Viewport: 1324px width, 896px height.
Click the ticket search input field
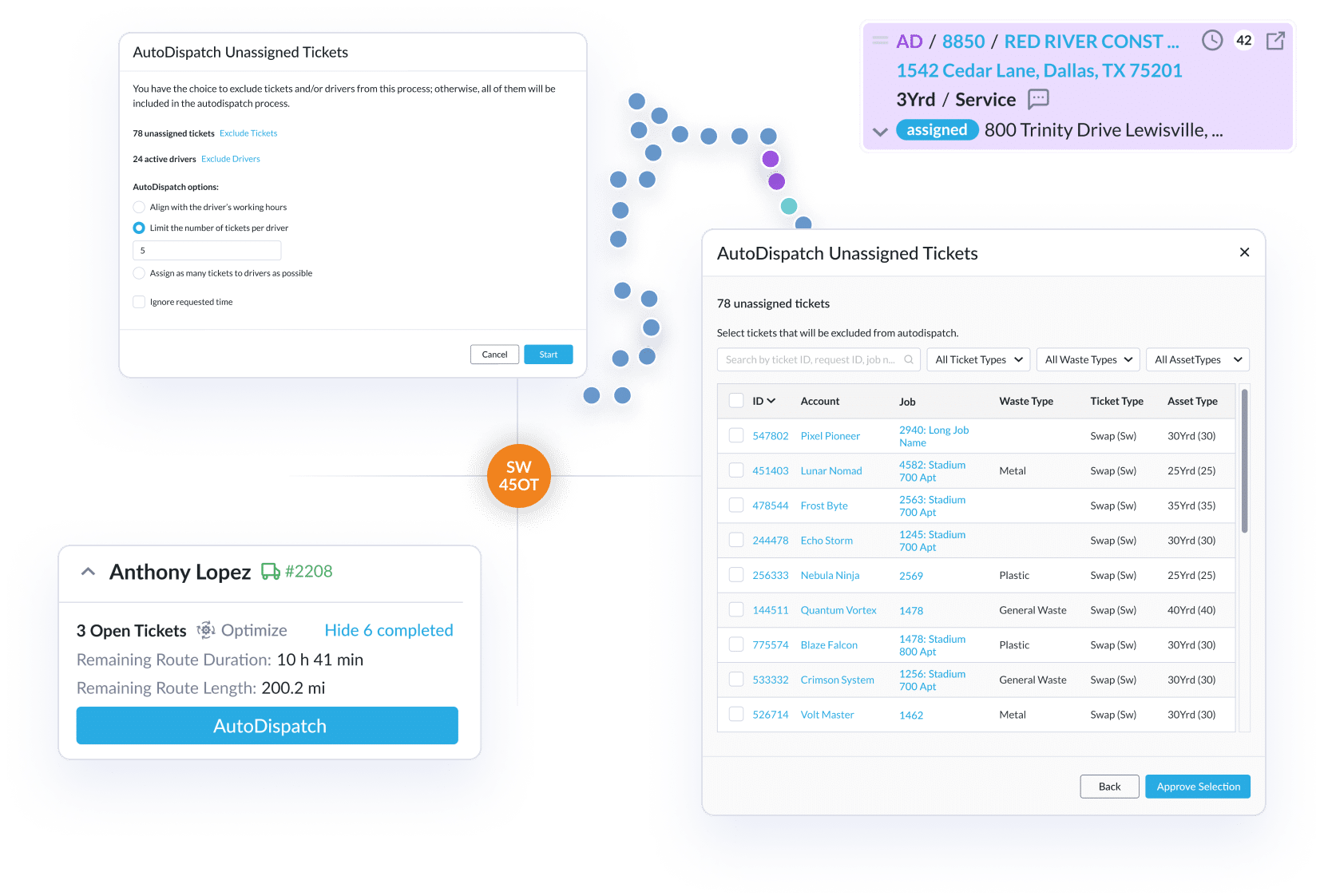tap(819, 360)
